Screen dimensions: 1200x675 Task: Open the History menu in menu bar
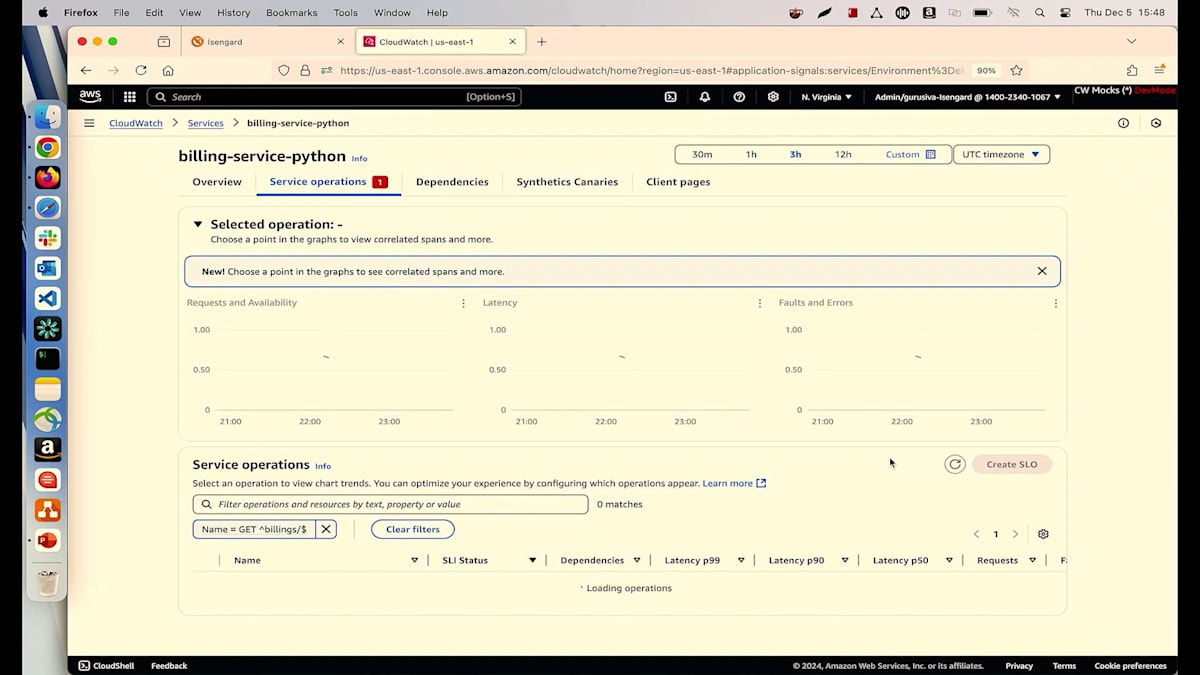[233, 13]
